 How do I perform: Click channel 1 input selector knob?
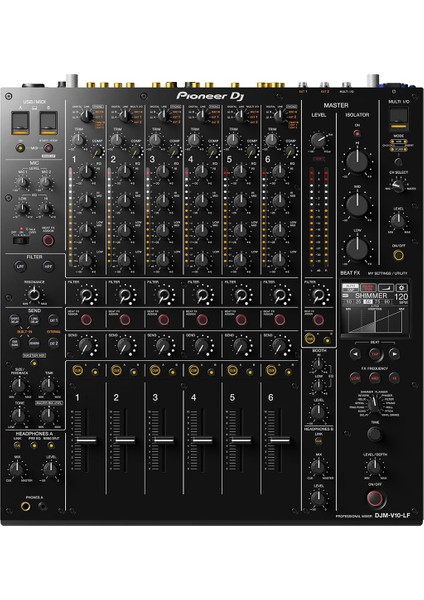pyautogui.click(x=86, y=116)
